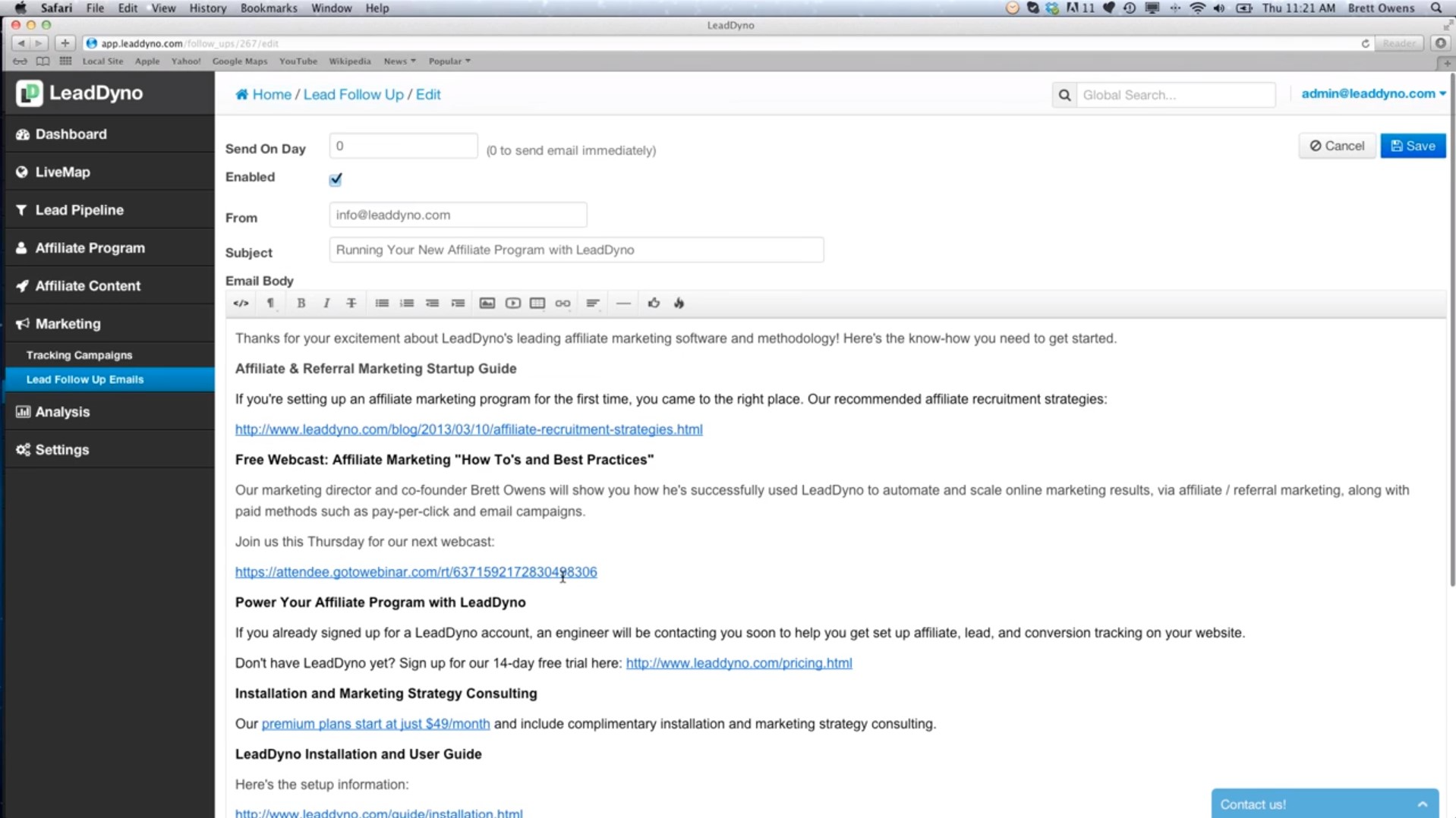Insert a video into email body

(x=513, y=304)
